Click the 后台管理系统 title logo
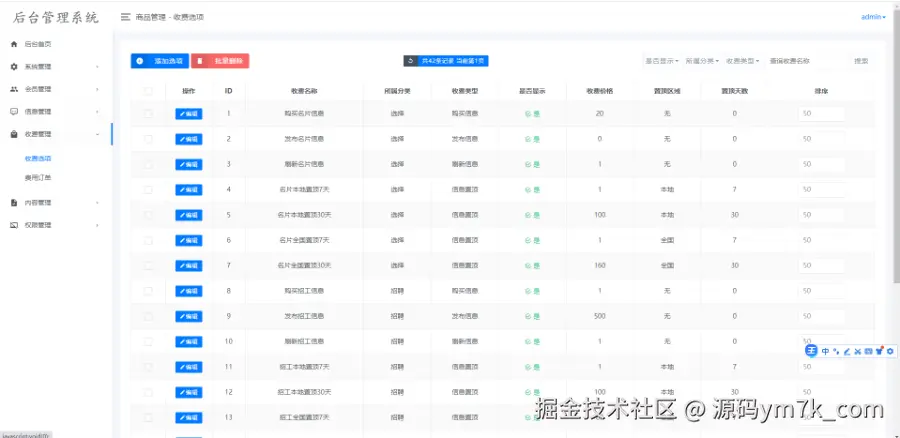Image resolution: width=900 pixels, height=438 pixels. pyautogui.click(x=56, y=18)
